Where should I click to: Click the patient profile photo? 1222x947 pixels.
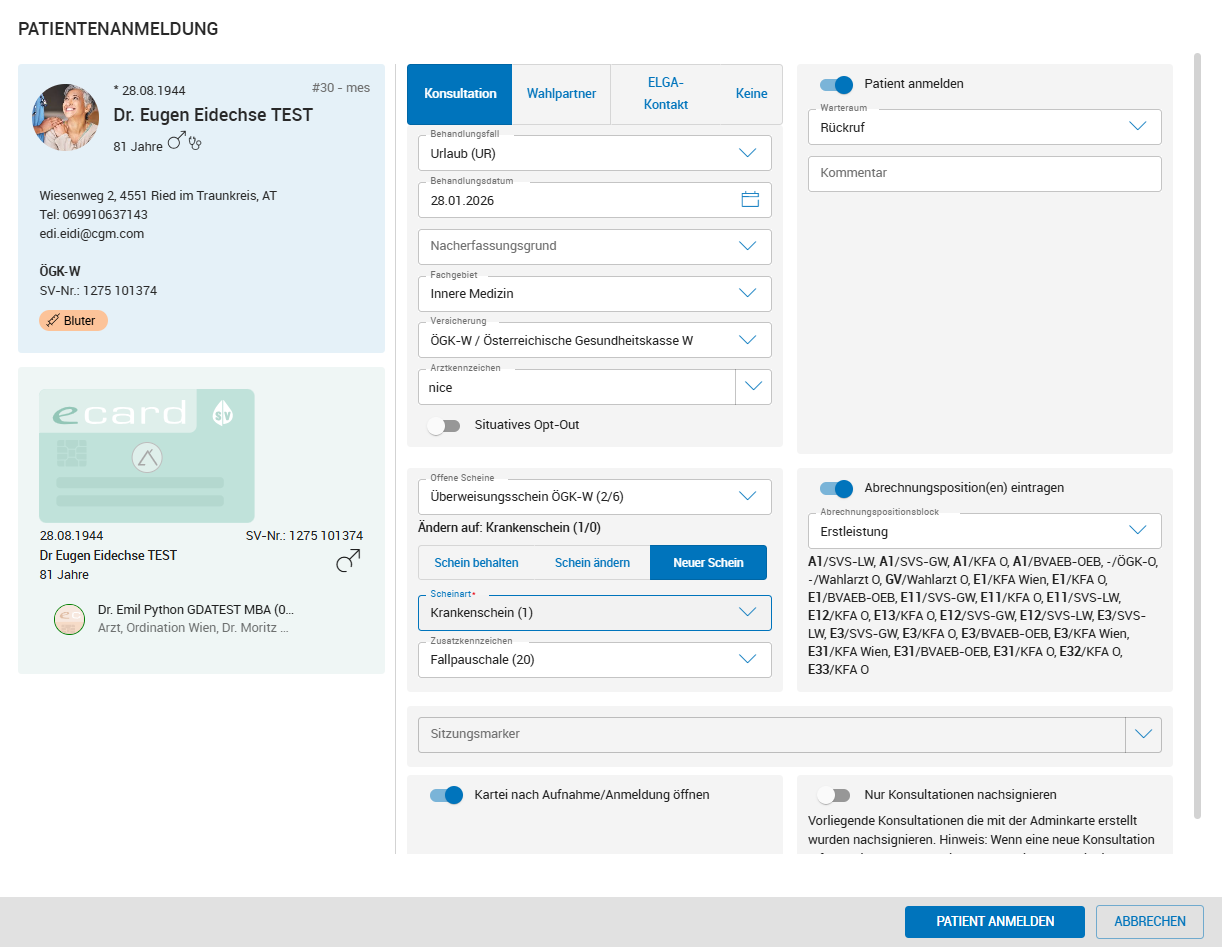pyautogui.click(x=66, y=117)
